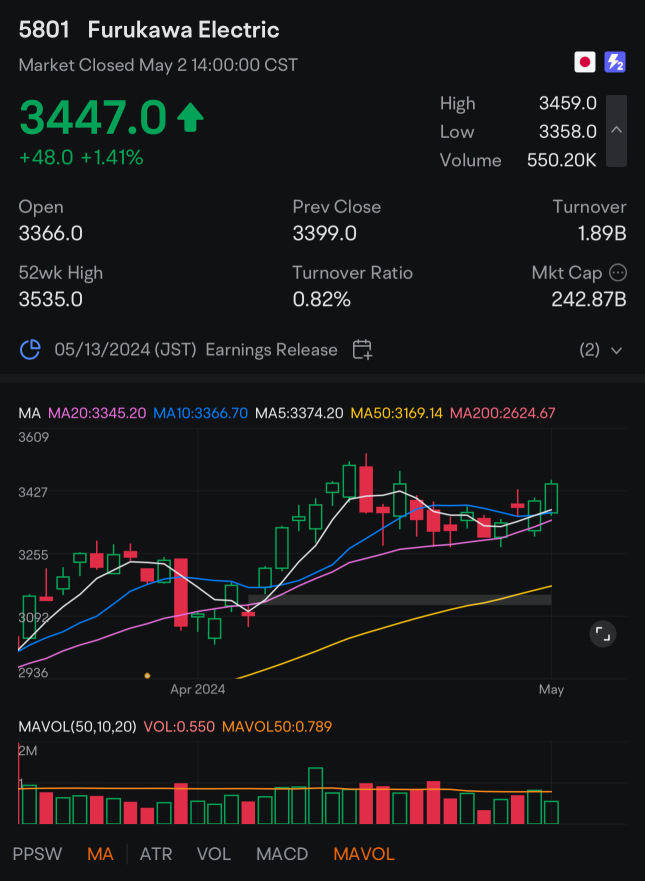
Task: Select the MACD indicator tab
Action: 282,855
